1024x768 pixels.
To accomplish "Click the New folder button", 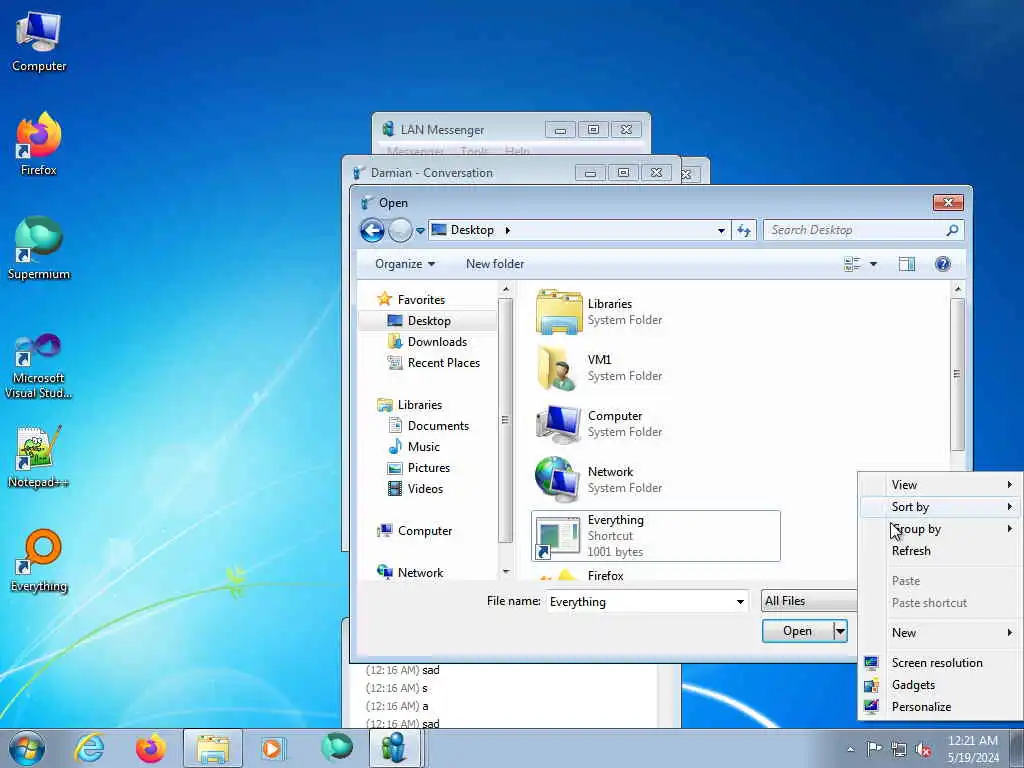I will click(x=495, y=264).
